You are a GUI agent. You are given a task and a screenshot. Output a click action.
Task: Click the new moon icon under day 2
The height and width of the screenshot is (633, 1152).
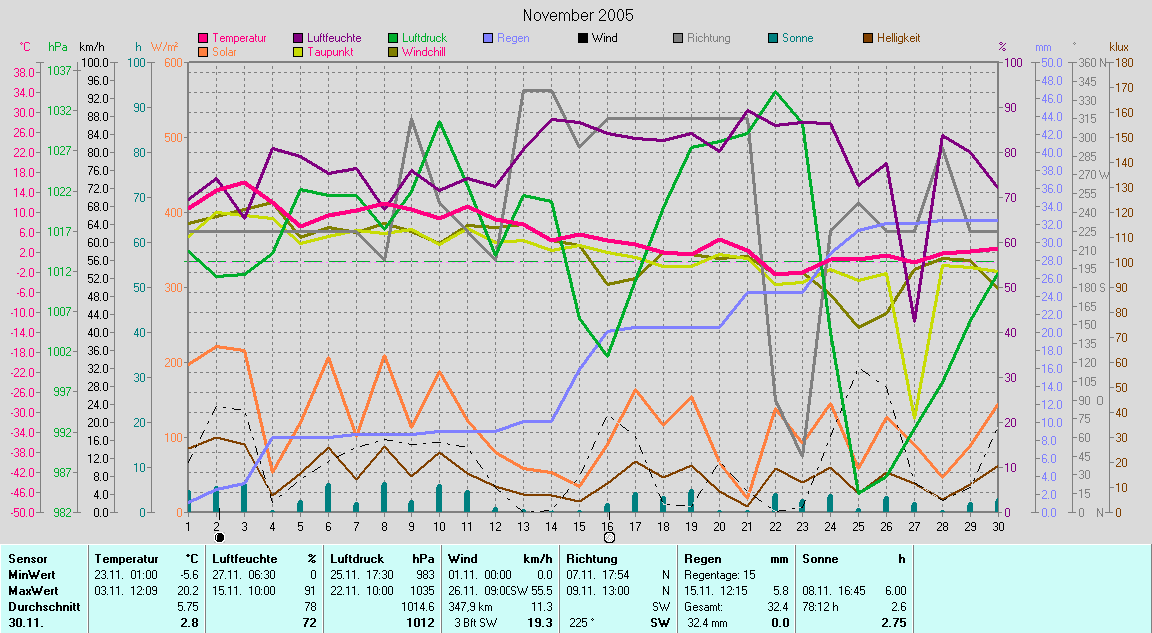pyautogui.click(x=219, y=537)
